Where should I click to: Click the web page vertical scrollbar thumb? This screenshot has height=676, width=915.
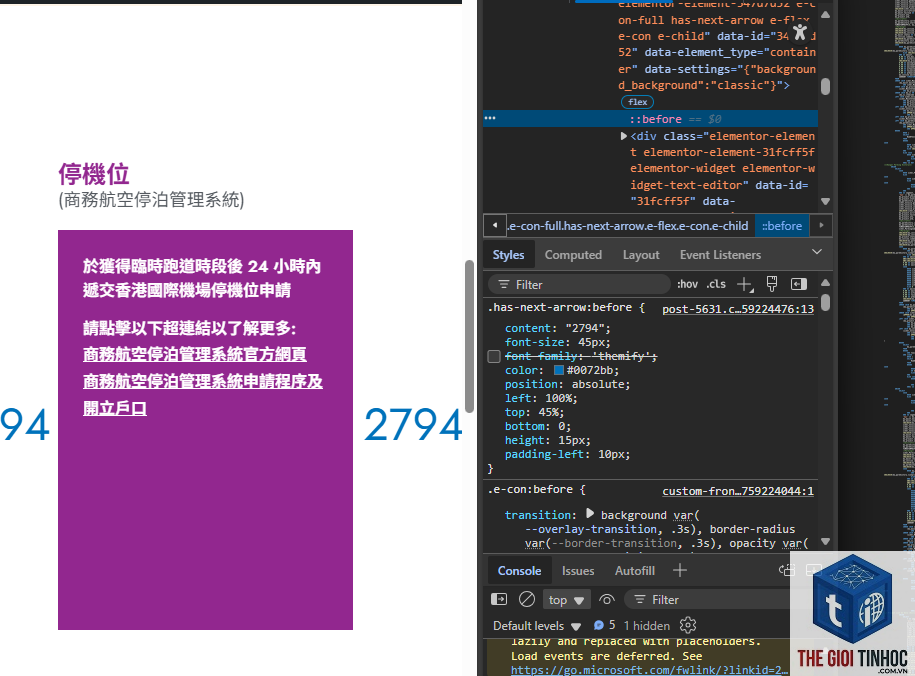point(469,336)
